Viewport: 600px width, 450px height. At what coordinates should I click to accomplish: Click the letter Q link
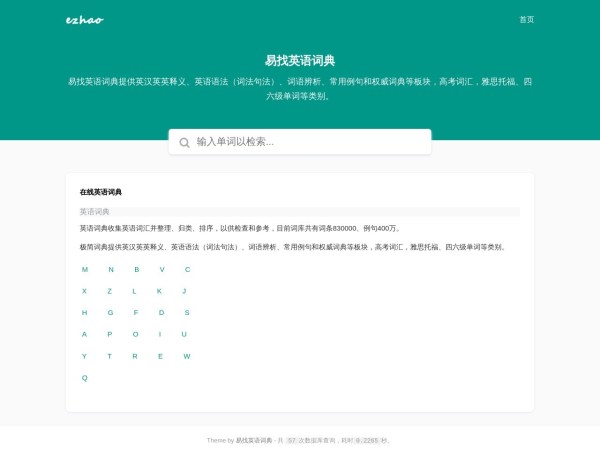pyautogui.click(x=85, y=378)
